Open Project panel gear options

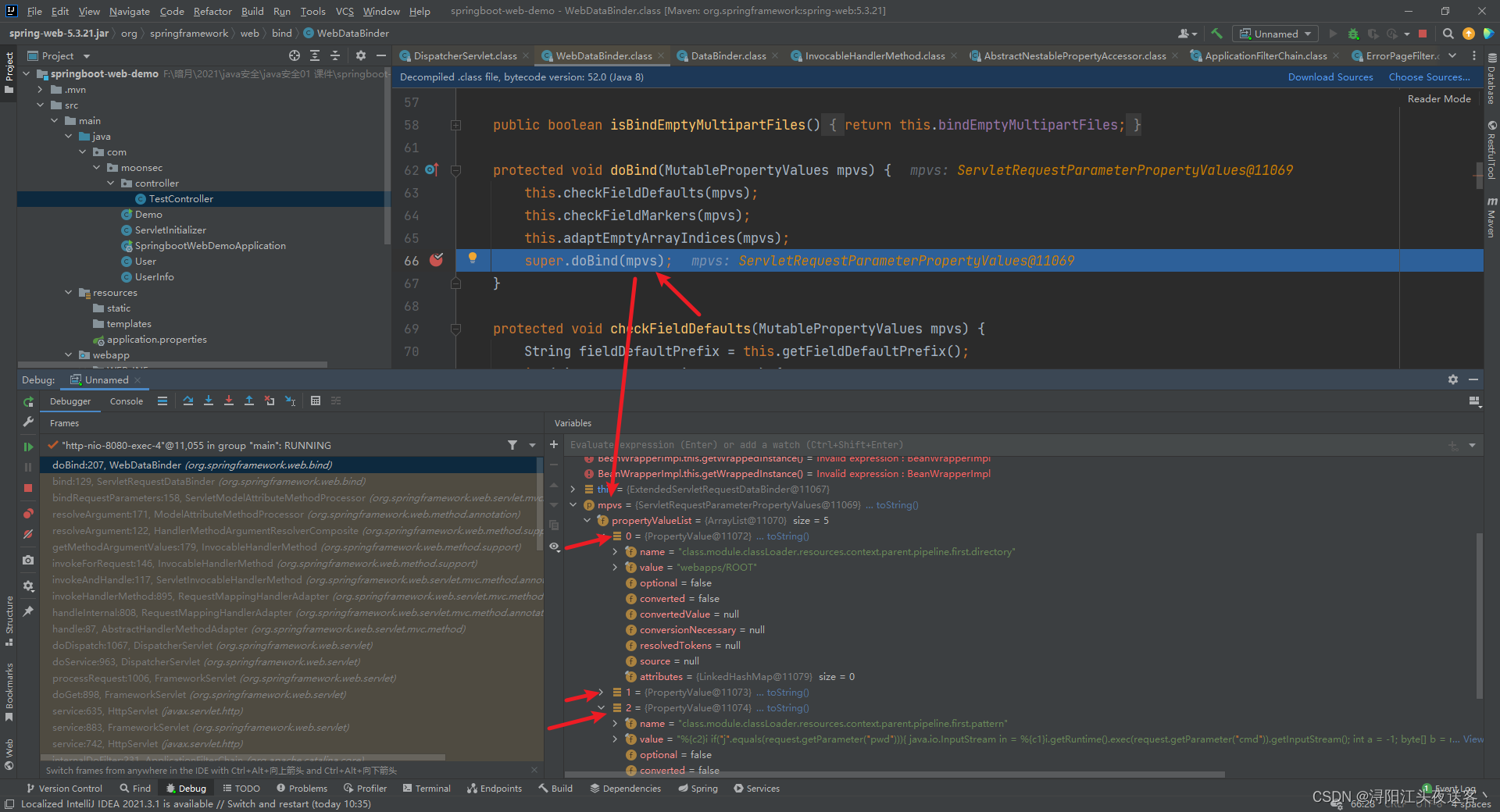point(360,55)
